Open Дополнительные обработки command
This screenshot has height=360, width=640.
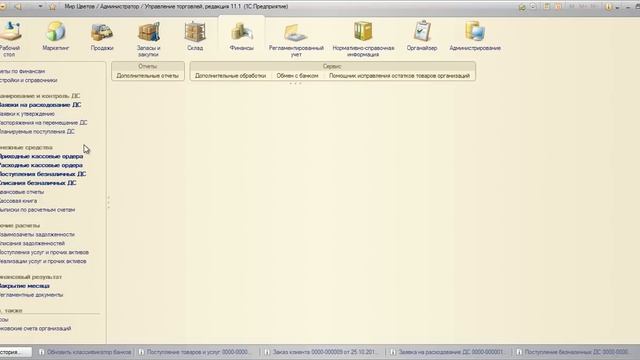click(x=230, y=76)
